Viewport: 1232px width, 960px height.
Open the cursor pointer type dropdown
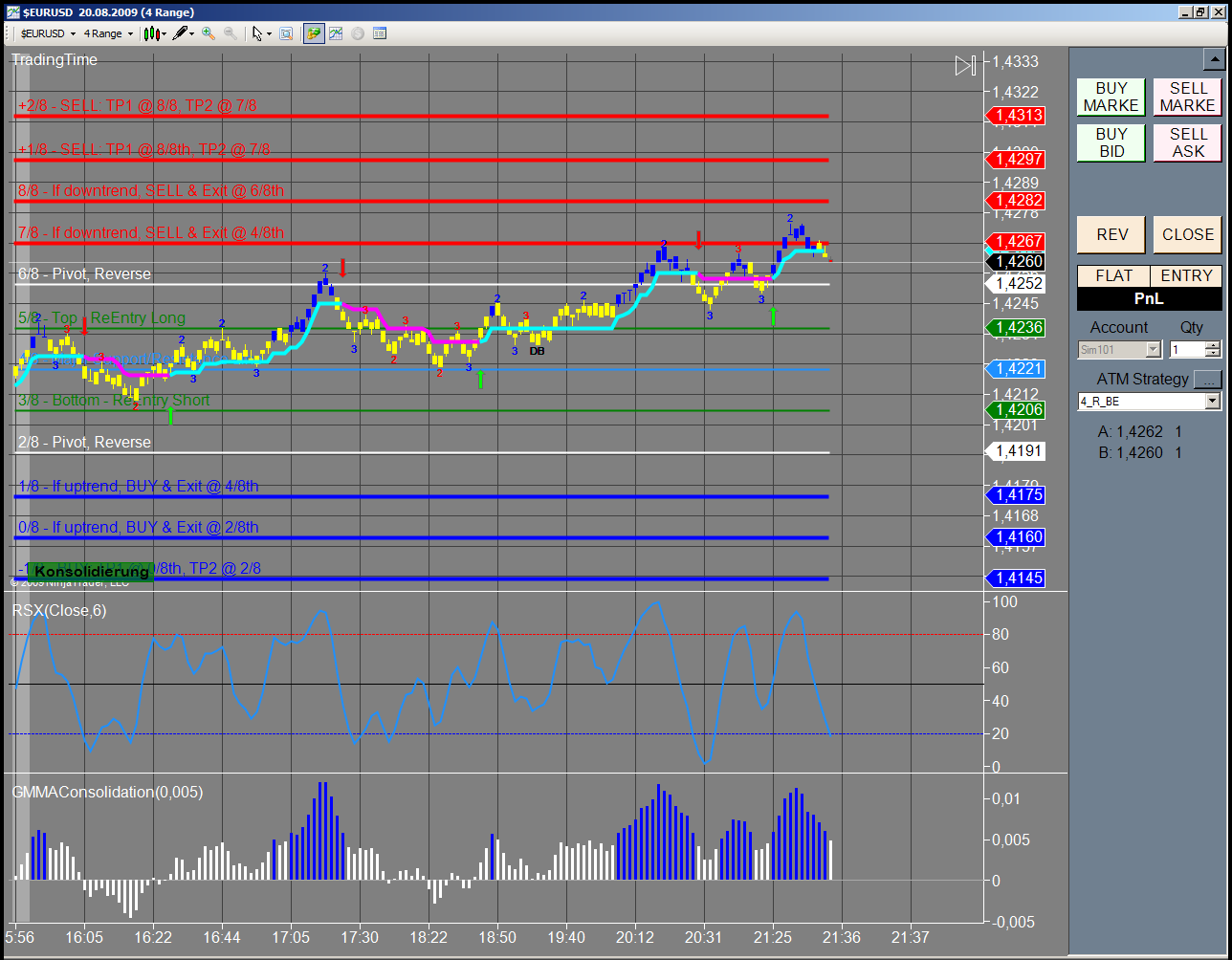pos(262,33)
